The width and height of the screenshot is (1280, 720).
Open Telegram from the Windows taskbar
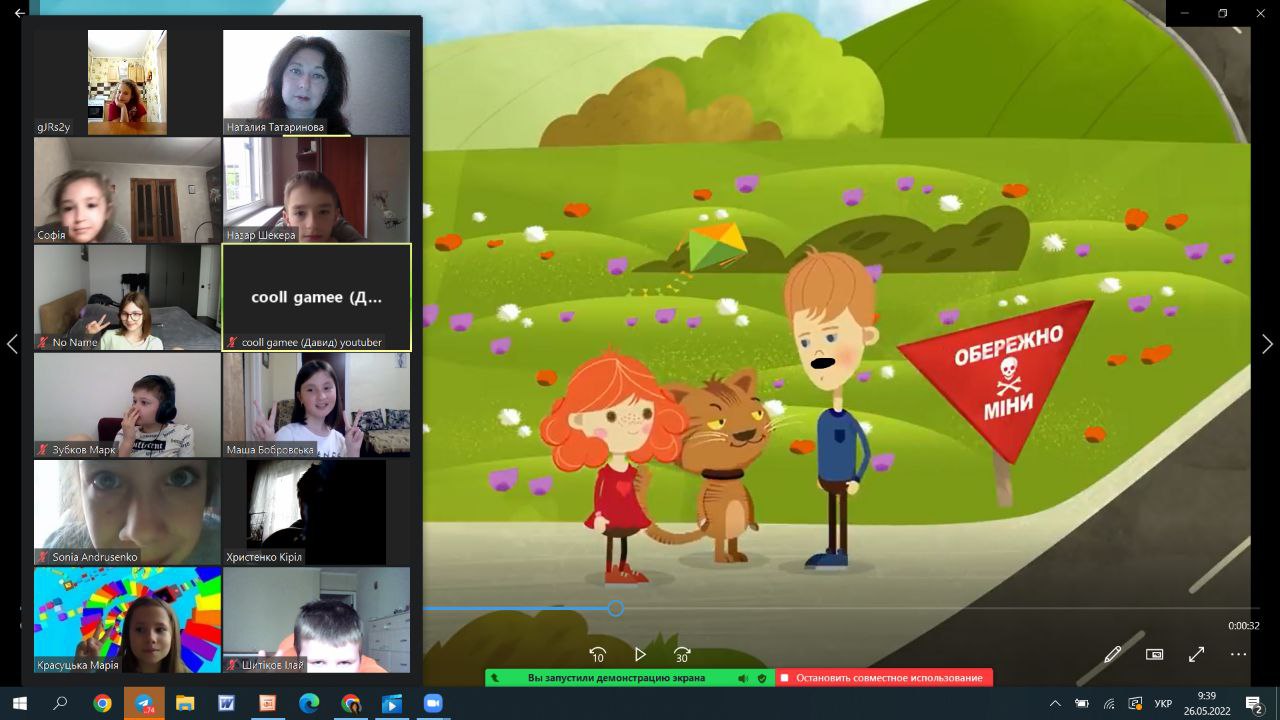[x=144, y=703]
